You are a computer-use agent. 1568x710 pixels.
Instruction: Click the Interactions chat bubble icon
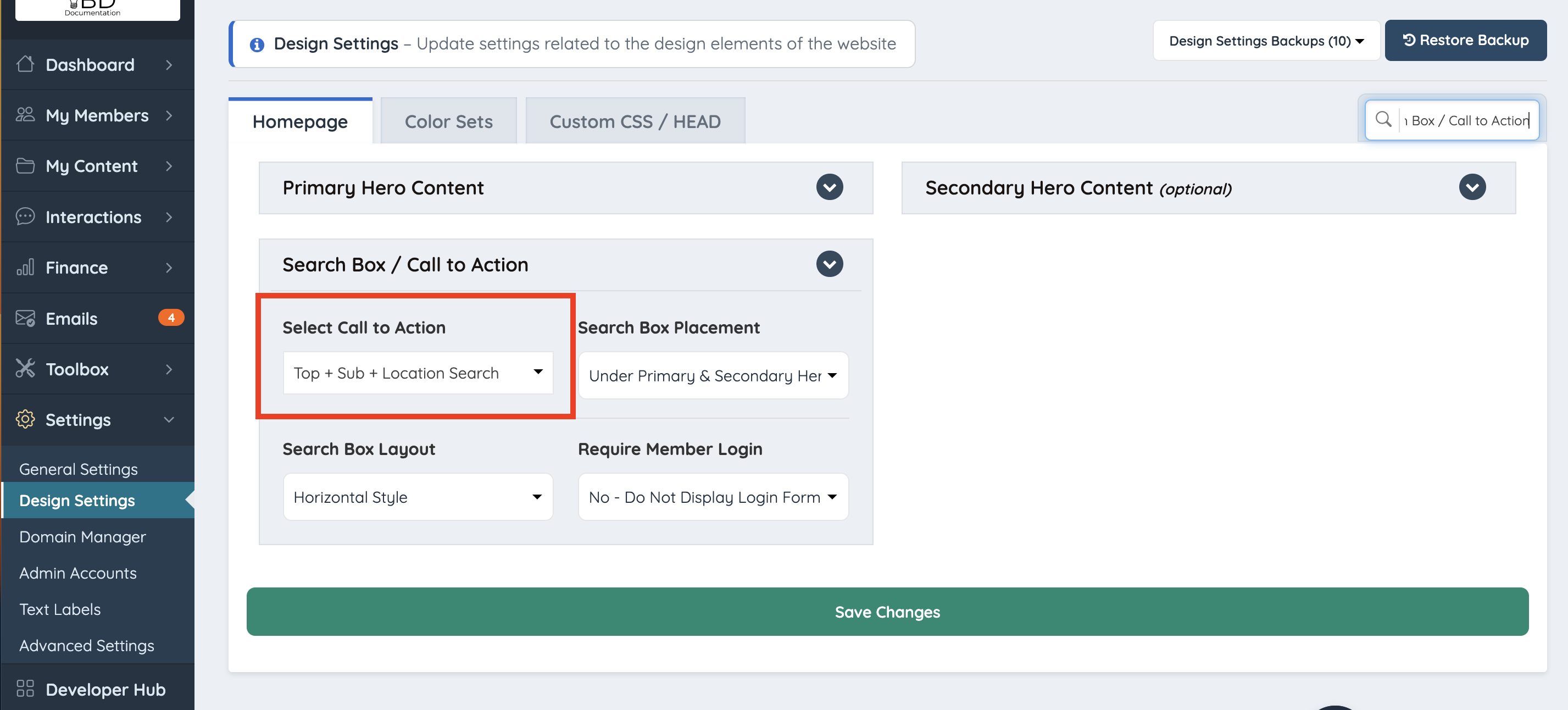tap(25, 216)
